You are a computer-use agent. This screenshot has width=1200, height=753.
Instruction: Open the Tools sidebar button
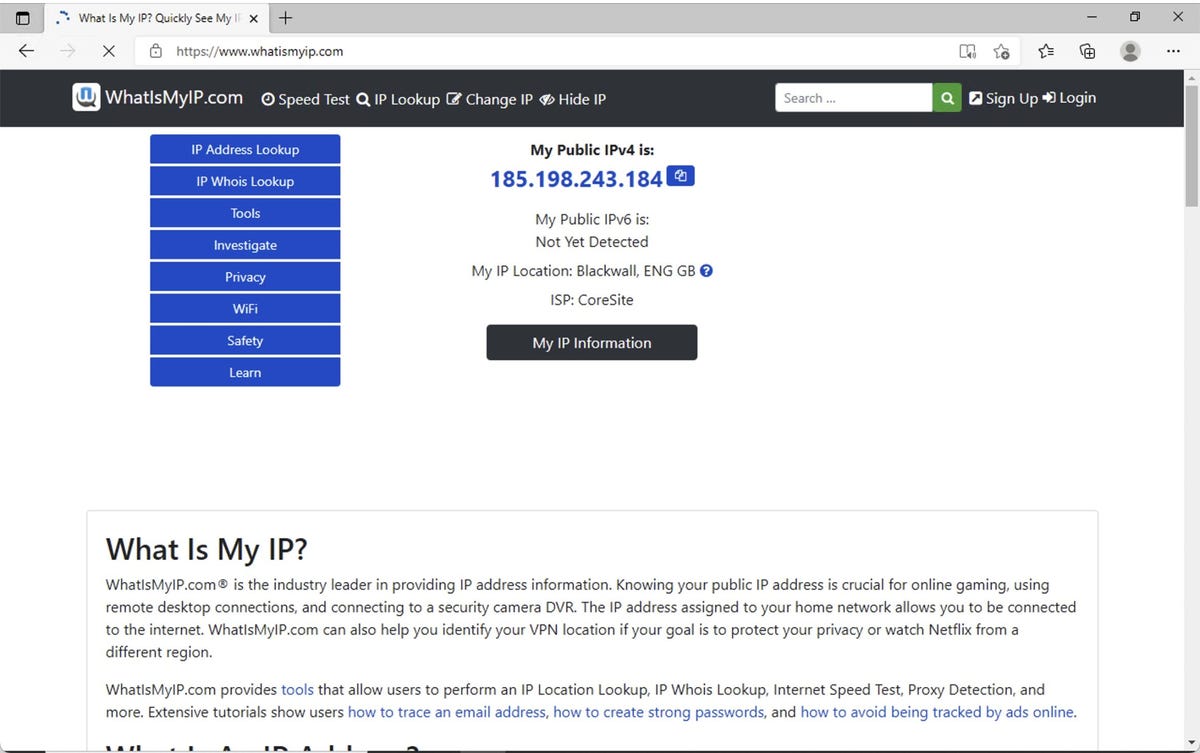pos(245,213)
